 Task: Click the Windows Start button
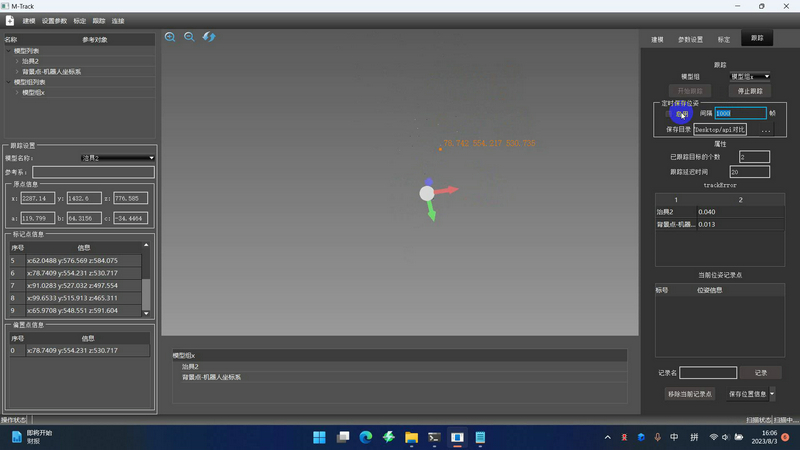pos(319,437)
